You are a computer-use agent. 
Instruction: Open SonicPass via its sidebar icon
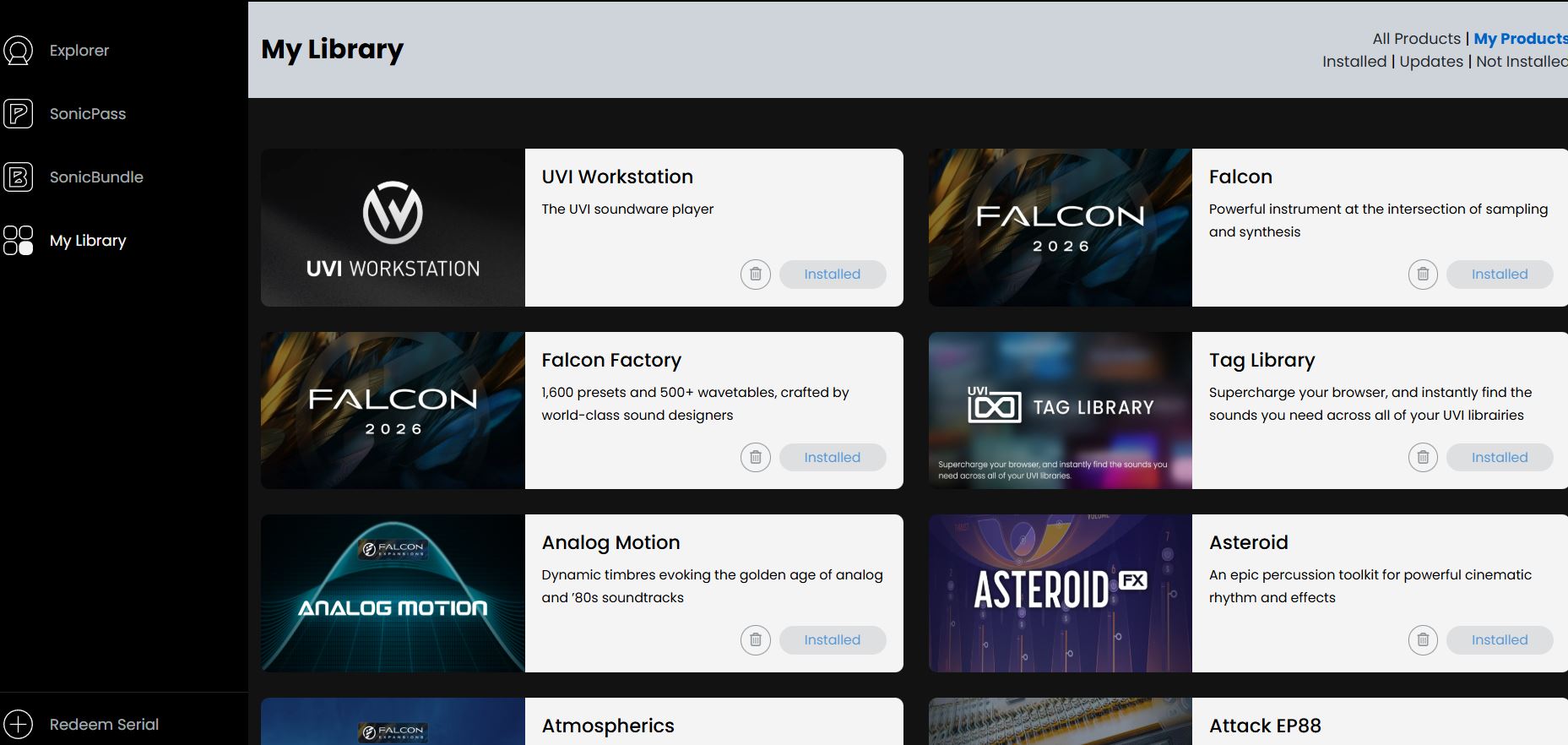(19, 114)
